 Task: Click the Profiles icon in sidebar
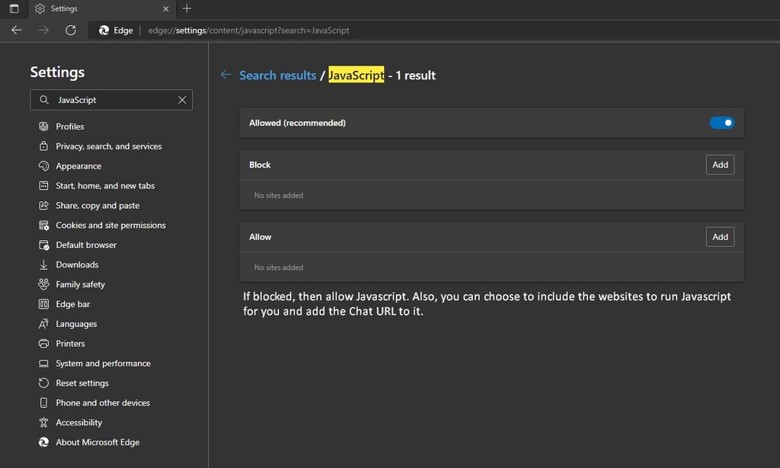(44, 127)
